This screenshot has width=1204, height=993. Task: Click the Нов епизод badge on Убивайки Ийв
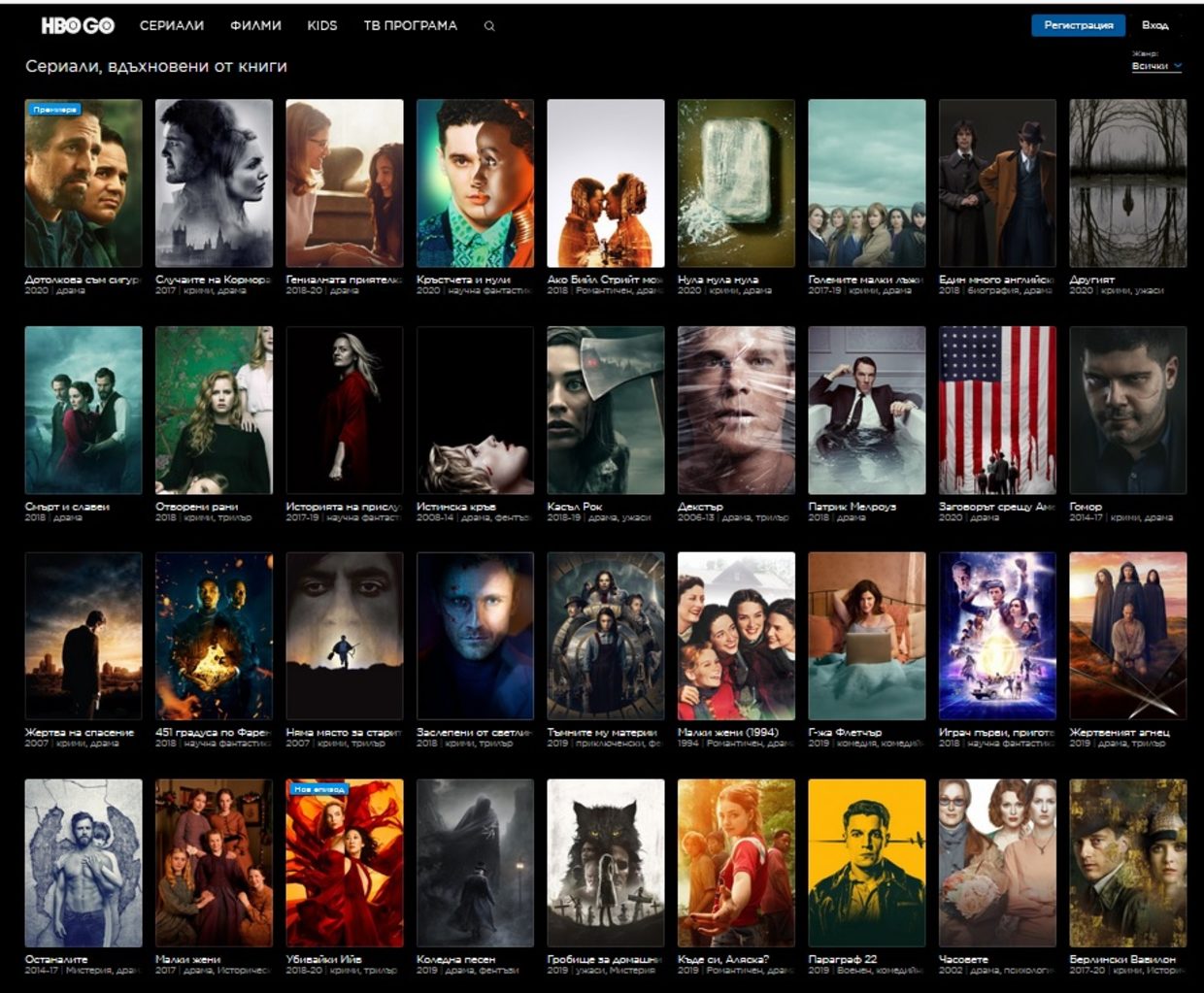tap(319, 789)
